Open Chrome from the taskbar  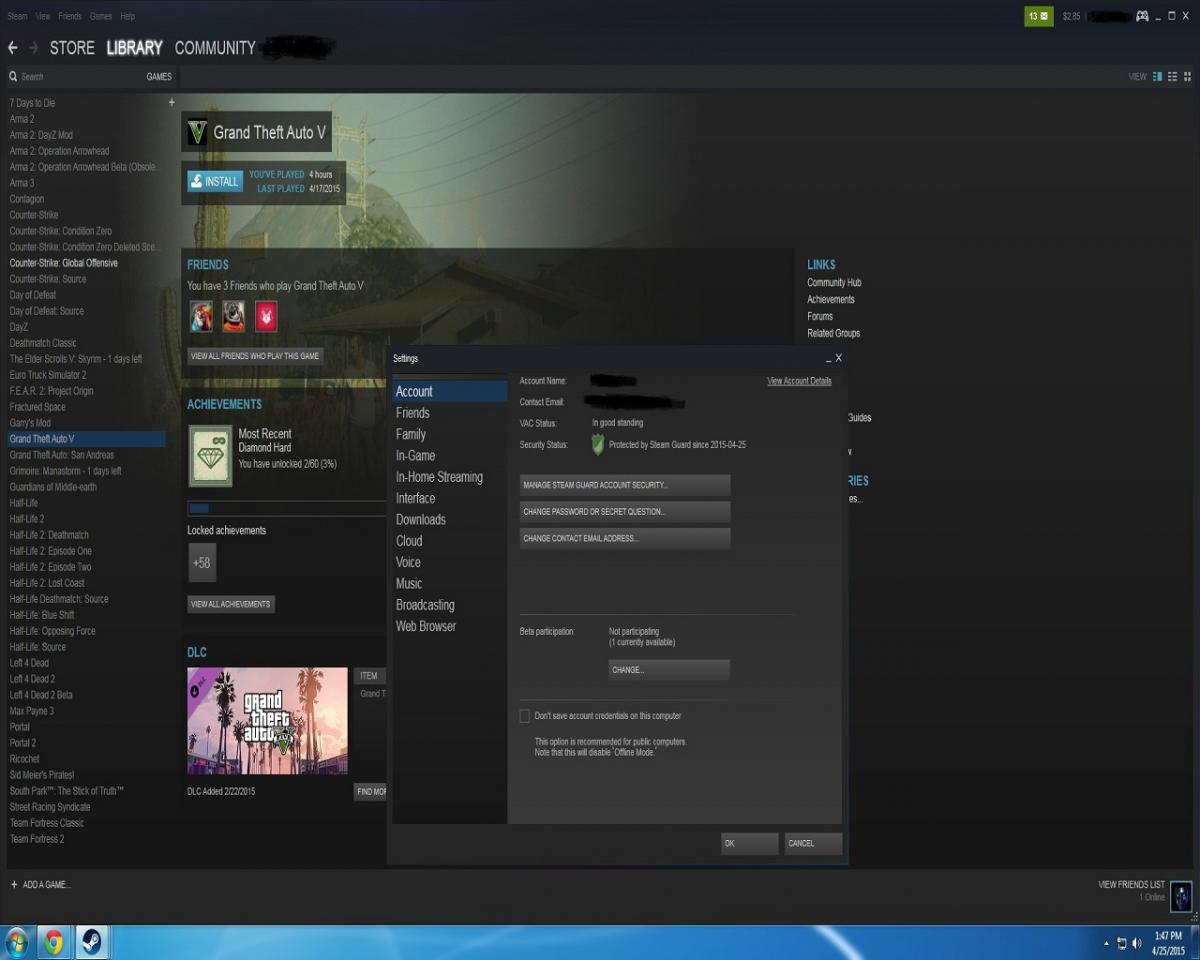[54, 942]
